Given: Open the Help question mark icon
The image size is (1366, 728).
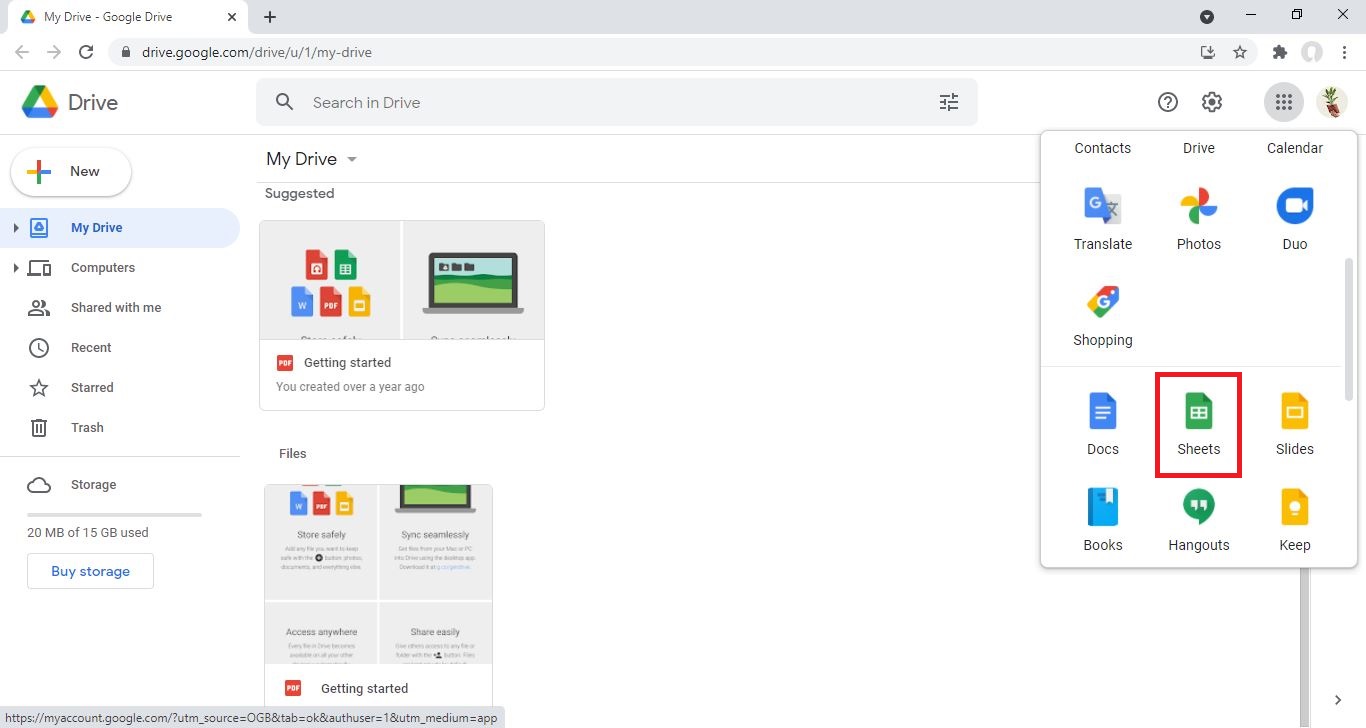Looking at the screenshot, I should pyautogui.click(x=1168, y=102).
